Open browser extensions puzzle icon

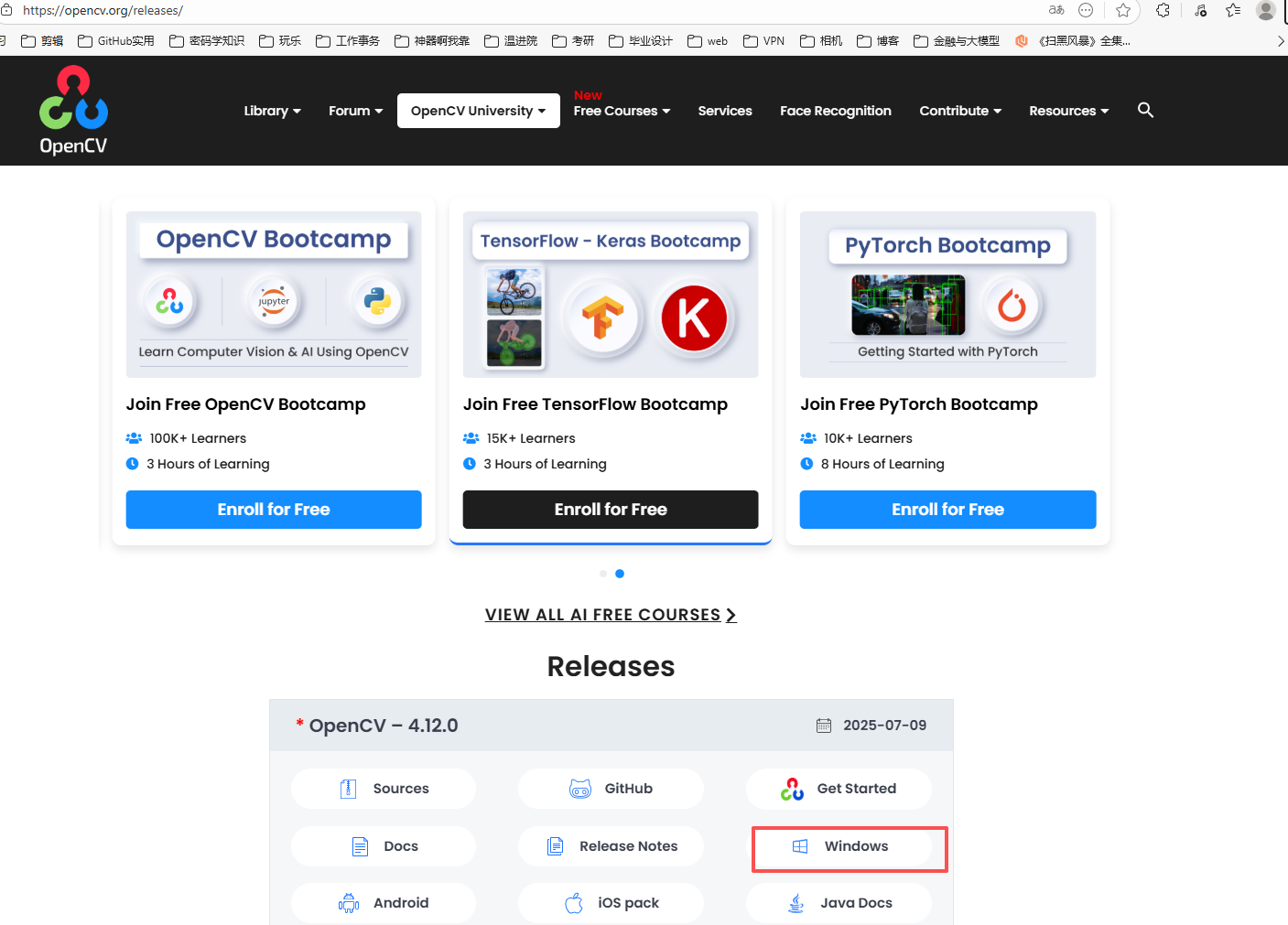1163,10
